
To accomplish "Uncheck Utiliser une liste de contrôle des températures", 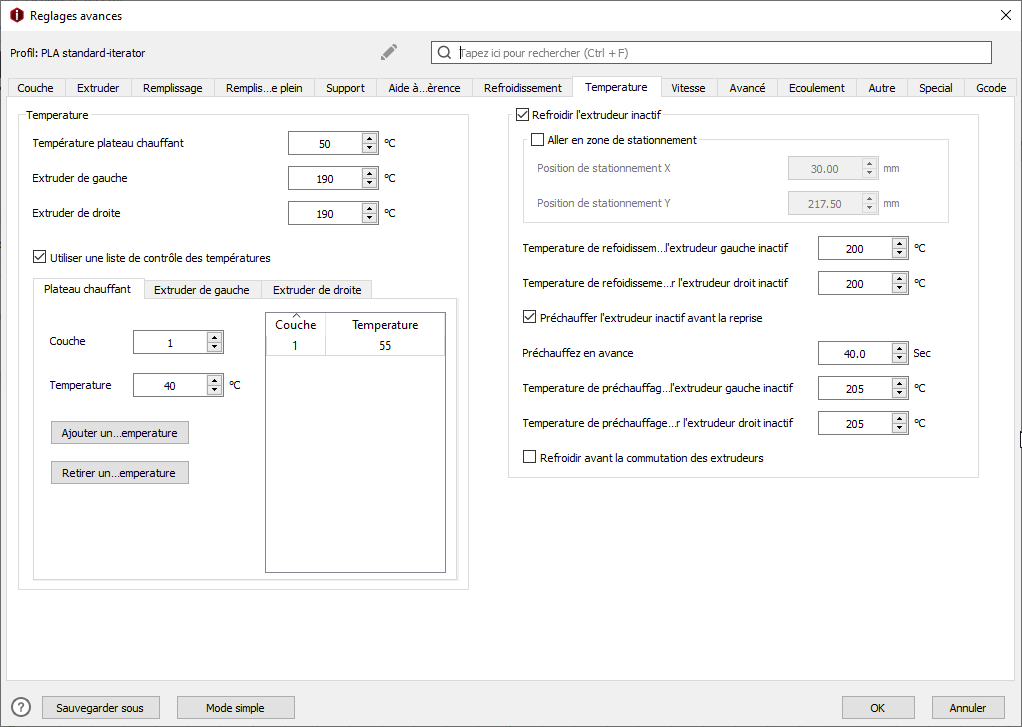I will [40, 257].
